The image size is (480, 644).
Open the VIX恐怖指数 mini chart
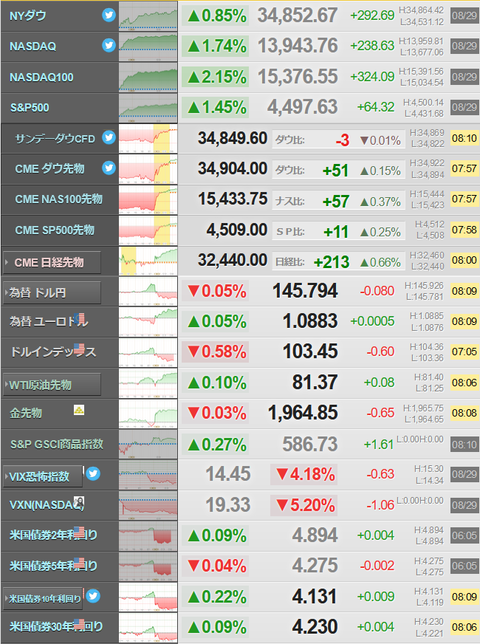pos(148,475)
